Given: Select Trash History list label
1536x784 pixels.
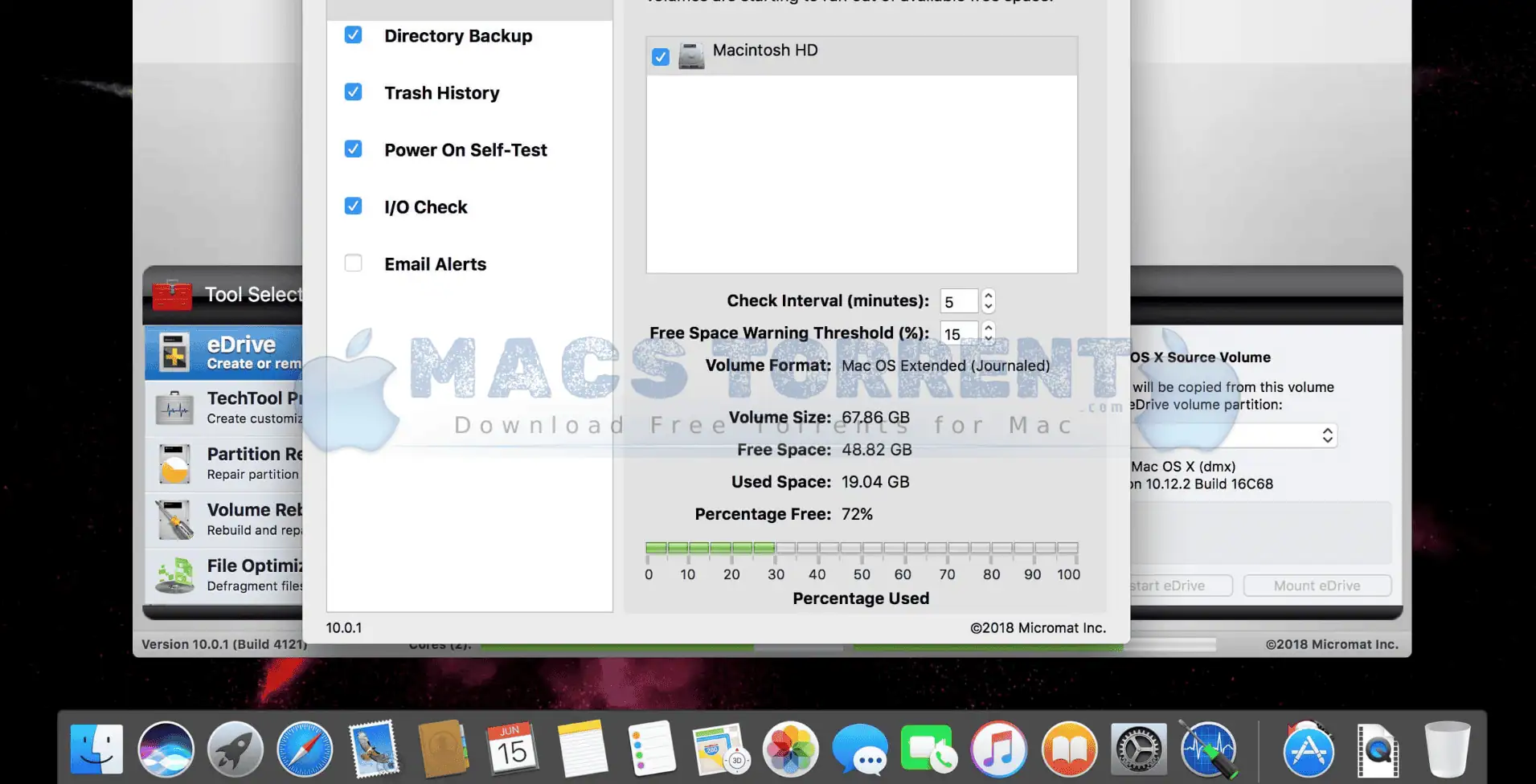Looking at the screenshot, I should [x=442, y=92].
